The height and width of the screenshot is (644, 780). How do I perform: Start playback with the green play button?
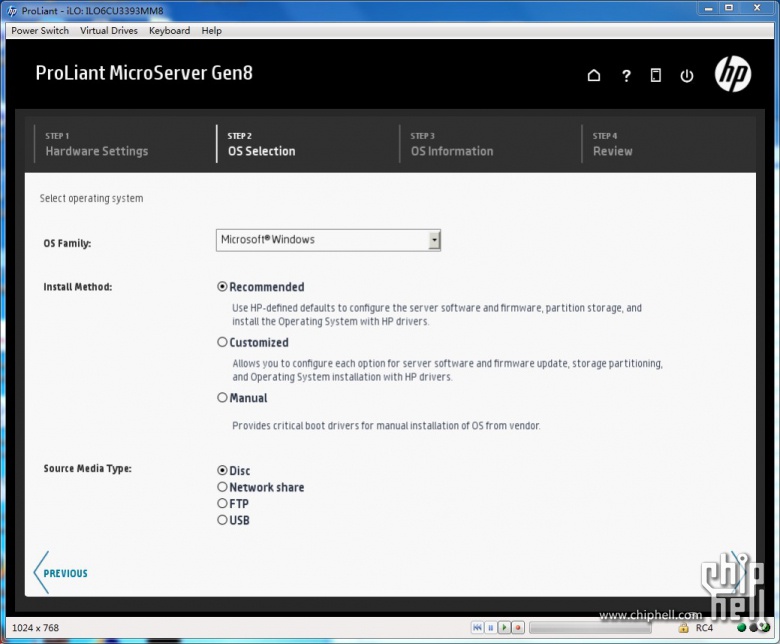pyautogui.click(x=504, y=628)
